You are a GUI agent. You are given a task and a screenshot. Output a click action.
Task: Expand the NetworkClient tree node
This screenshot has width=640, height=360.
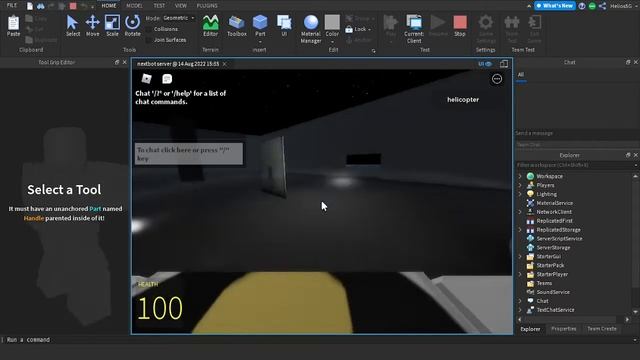point(520,212)
